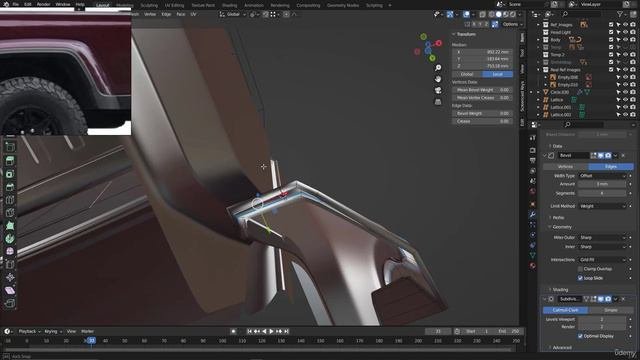Uncheck the Loop Slide checkbox
The image size is (640, 360).
tap(580, 278)
